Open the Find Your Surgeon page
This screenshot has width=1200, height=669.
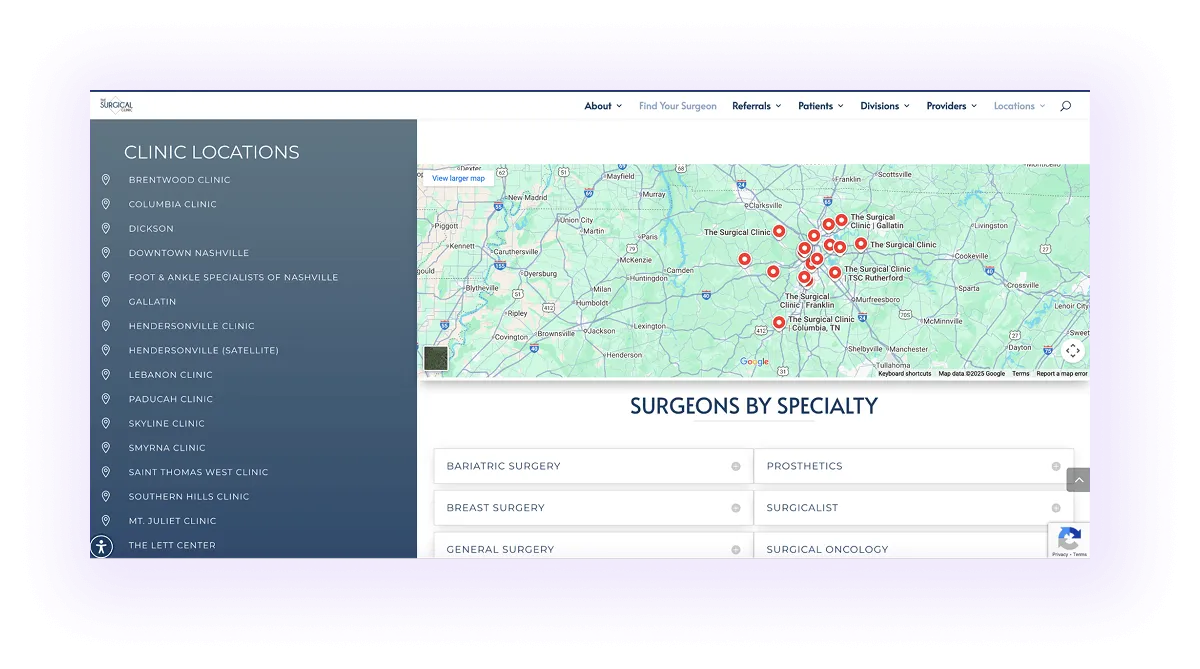pos(678,105)
